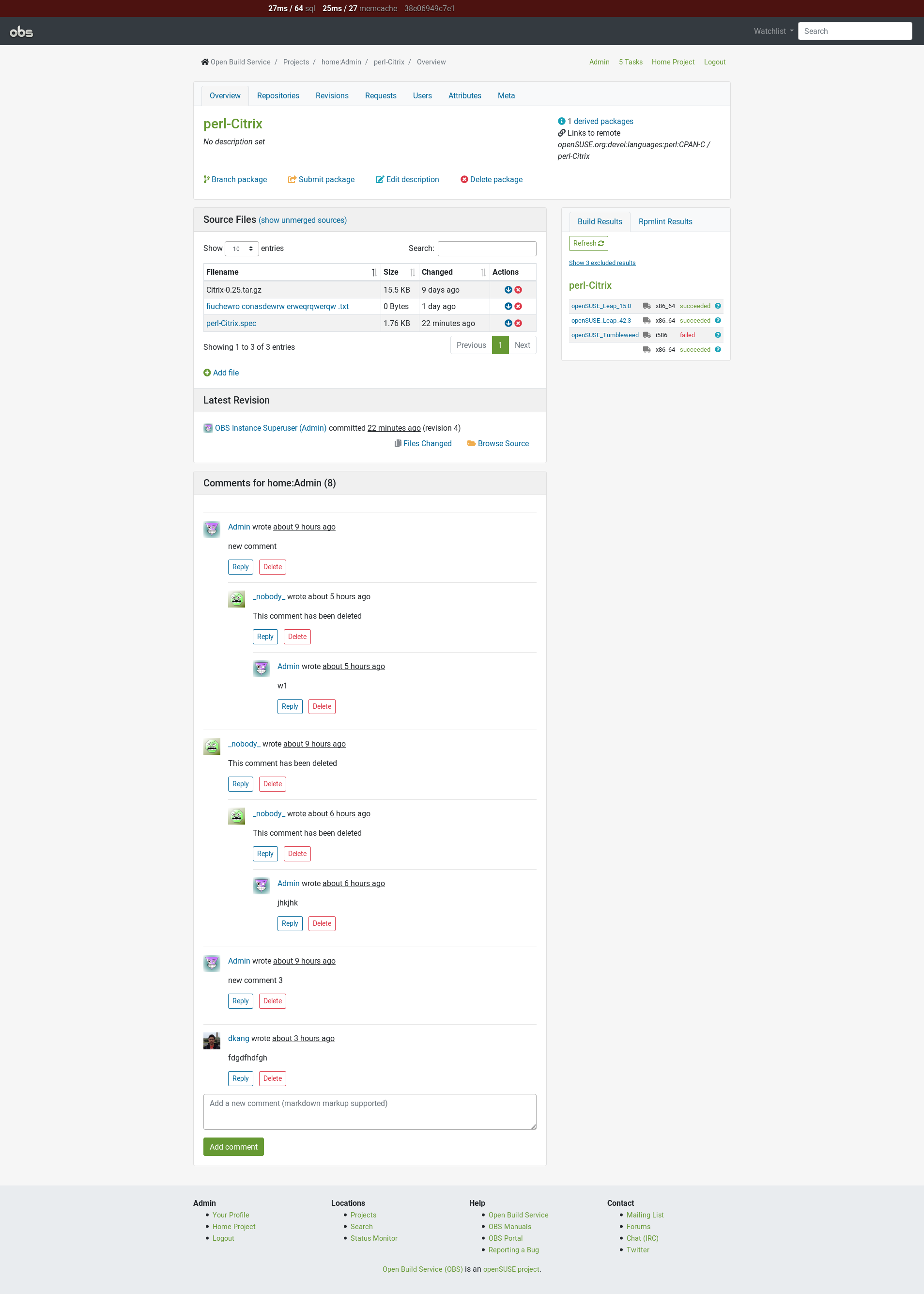Select the Branch package action
924x1294 pixels.
[x=235, y=179]
